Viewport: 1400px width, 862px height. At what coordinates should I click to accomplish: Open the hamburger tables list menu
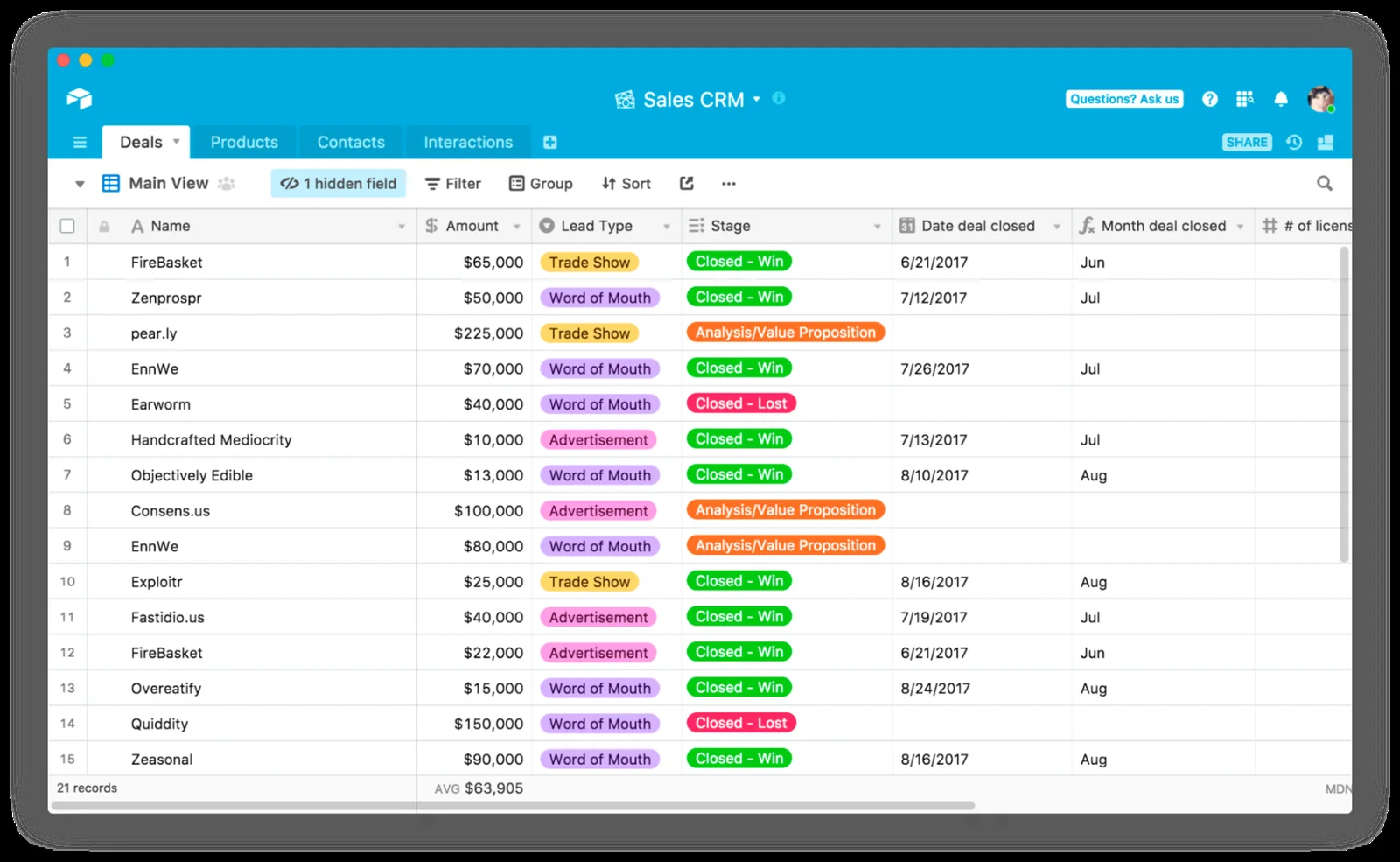coord(80,143)
